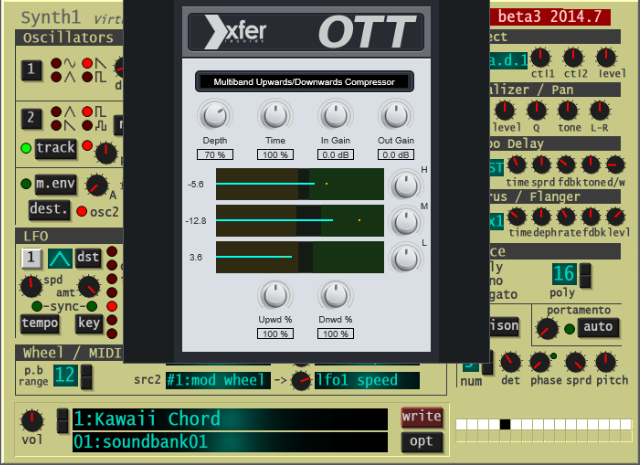
Task: Click the m.env button
Action: pyautogui.click(x=56, y=183)
